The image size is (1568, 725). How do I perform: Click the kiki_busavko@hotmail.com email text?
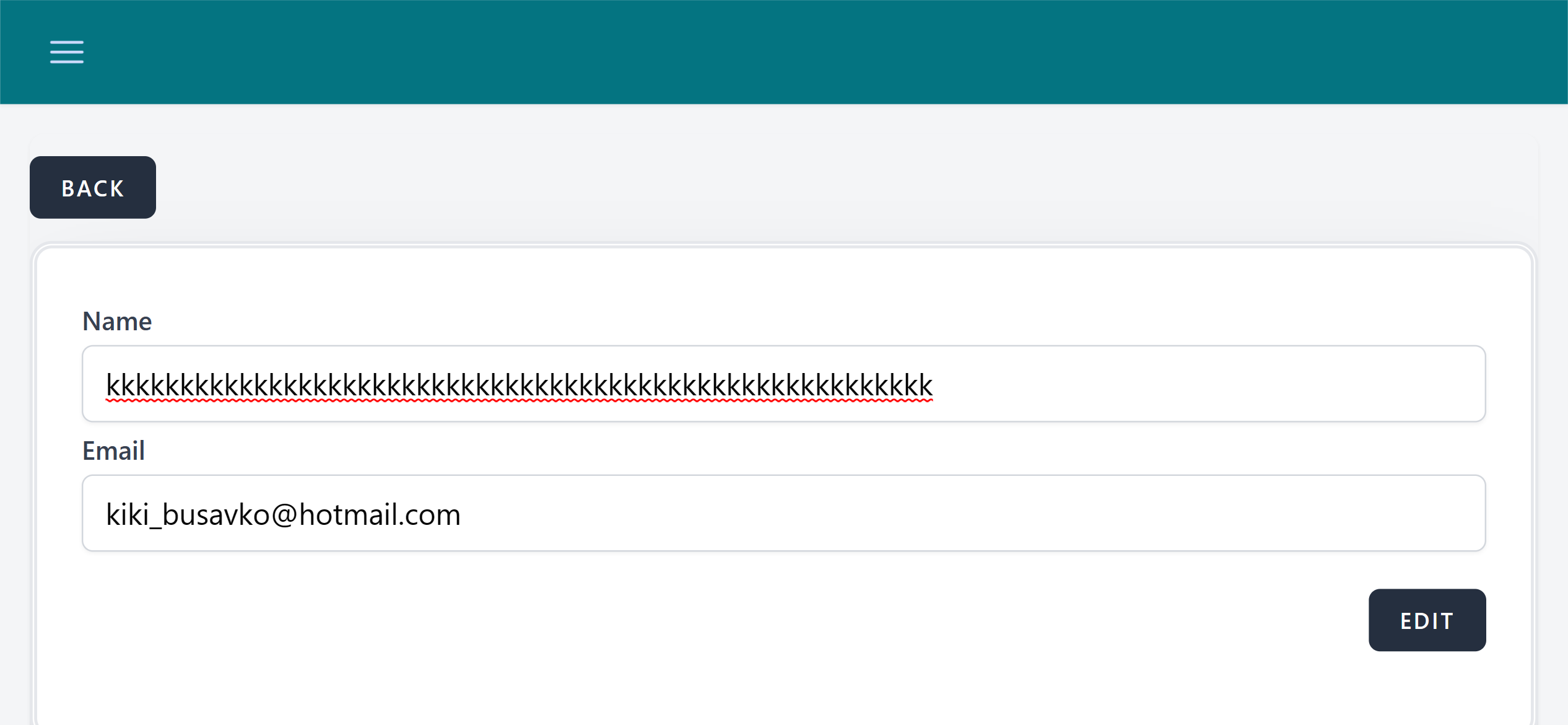pos(283,514)
